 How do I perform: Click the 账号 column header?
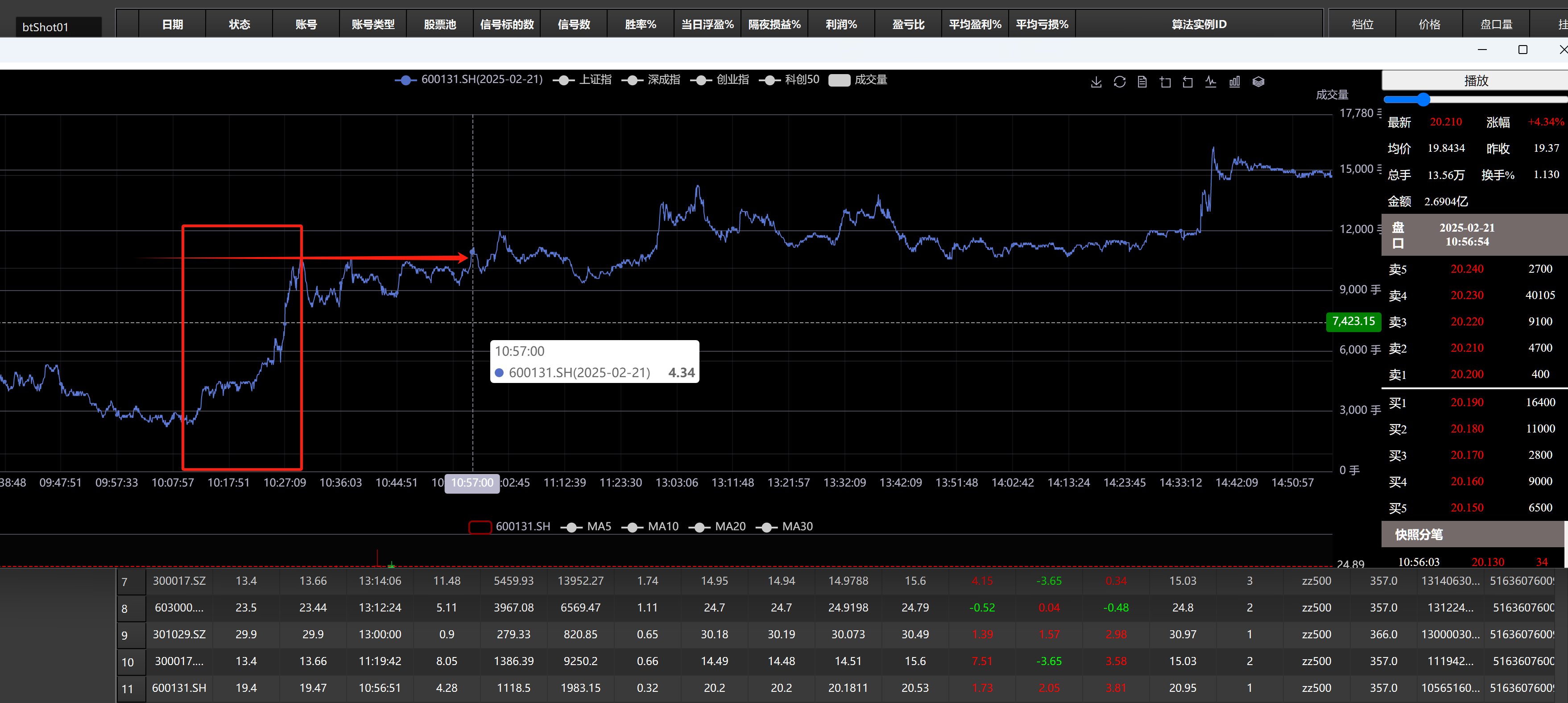coord(306,25)
